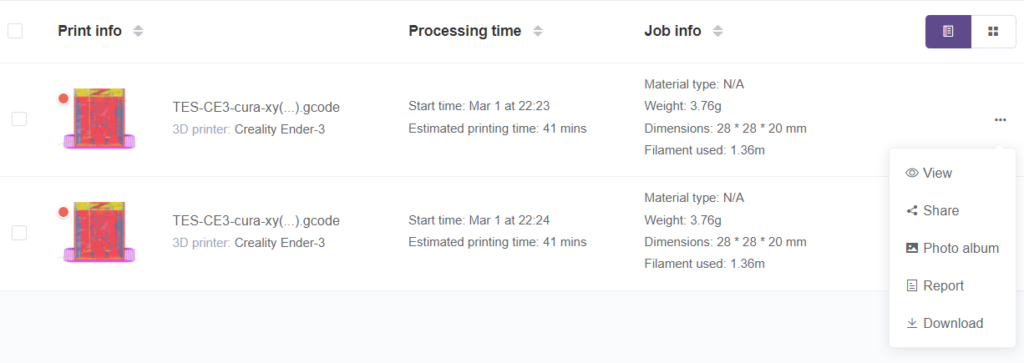This screenshot has height=363, width=1024.
Task: Click the share icon in dropdown menu
Action: [912, 211]
